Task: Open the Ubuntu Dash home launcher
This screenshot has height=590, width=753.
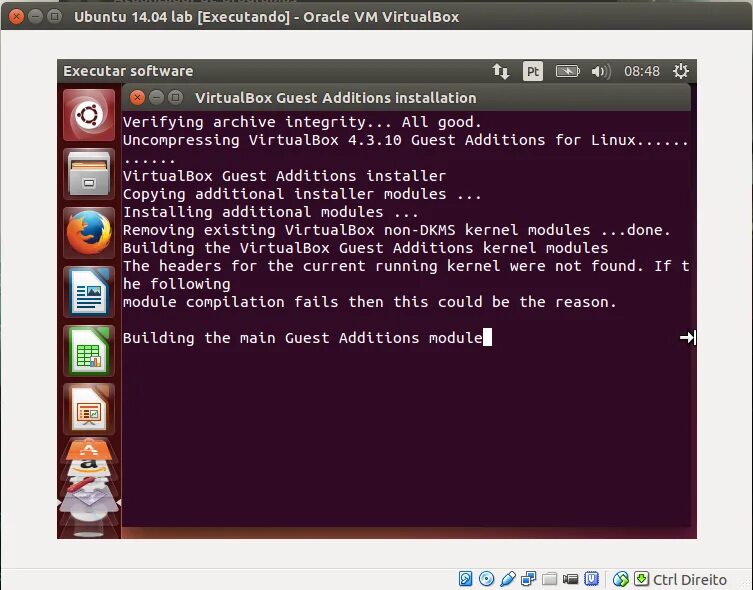Action: pos(89,115)
